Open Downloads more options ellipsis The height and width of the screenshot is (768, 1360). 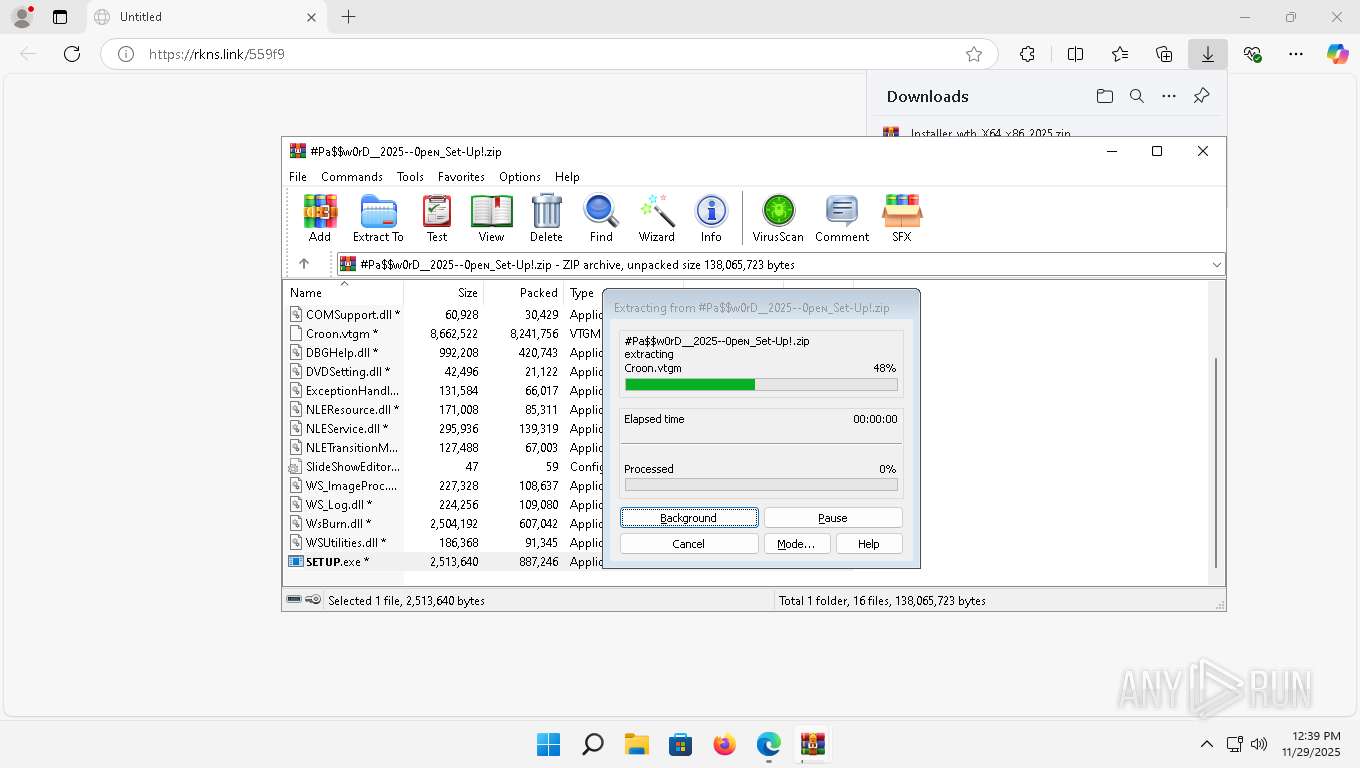click(x=1169, y=96)
